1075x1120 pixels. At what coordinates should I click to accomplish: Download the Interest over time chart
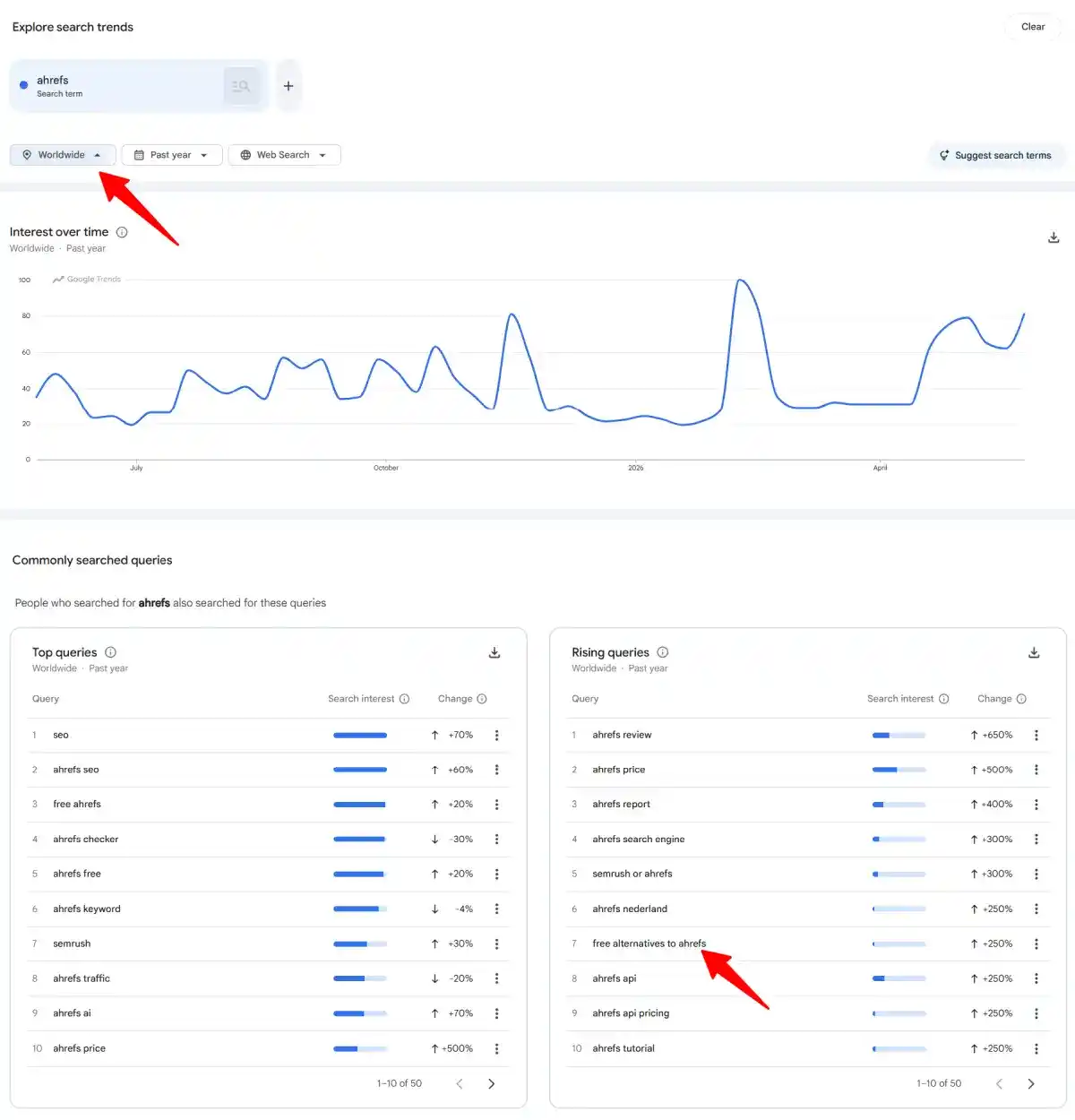(x=1053, y=237)
